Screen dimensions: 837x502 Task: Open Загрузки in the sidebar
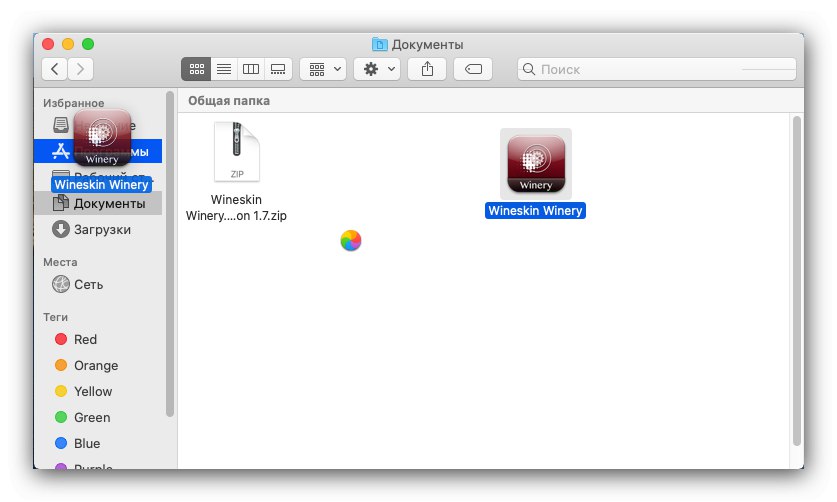(98, 230)
